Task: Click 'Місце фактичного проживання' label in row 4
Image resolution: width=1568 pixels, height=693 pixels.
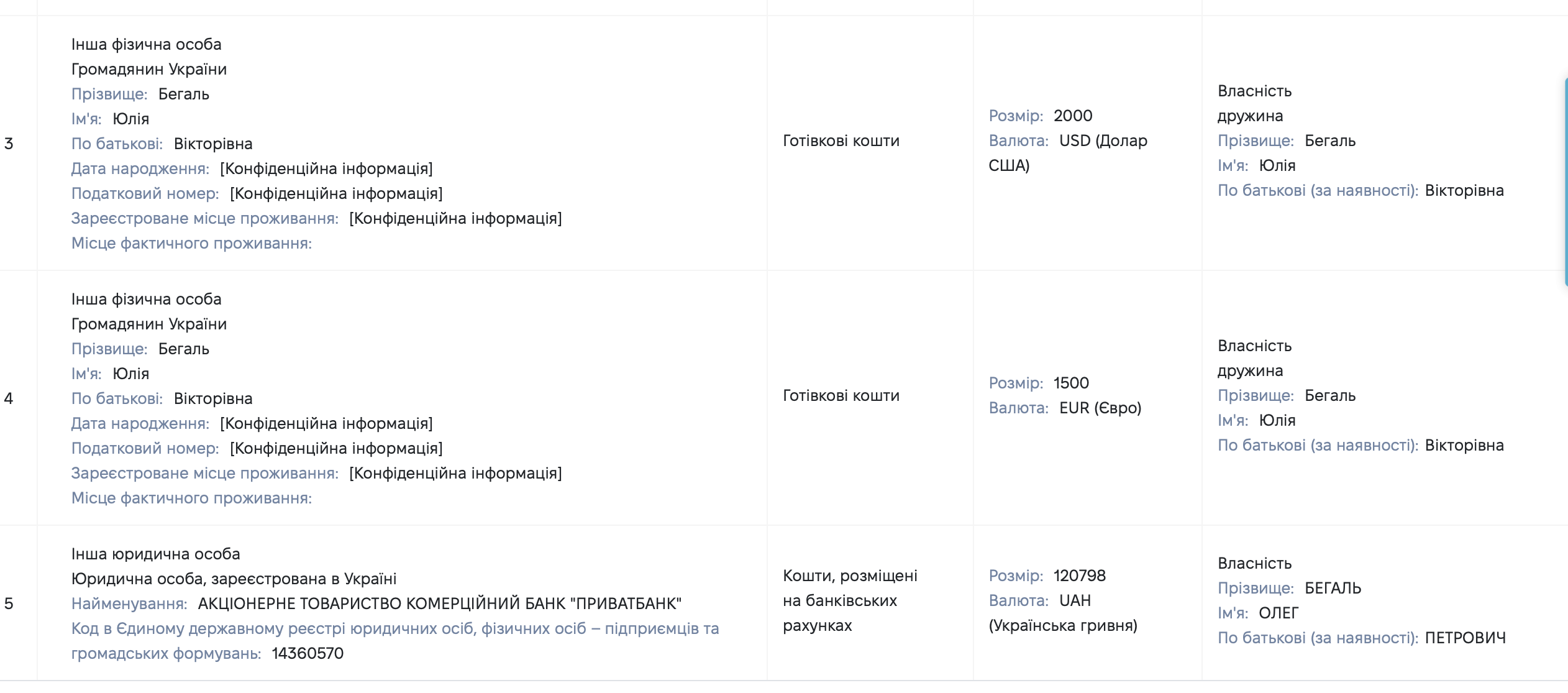Action: pos(191,498)
